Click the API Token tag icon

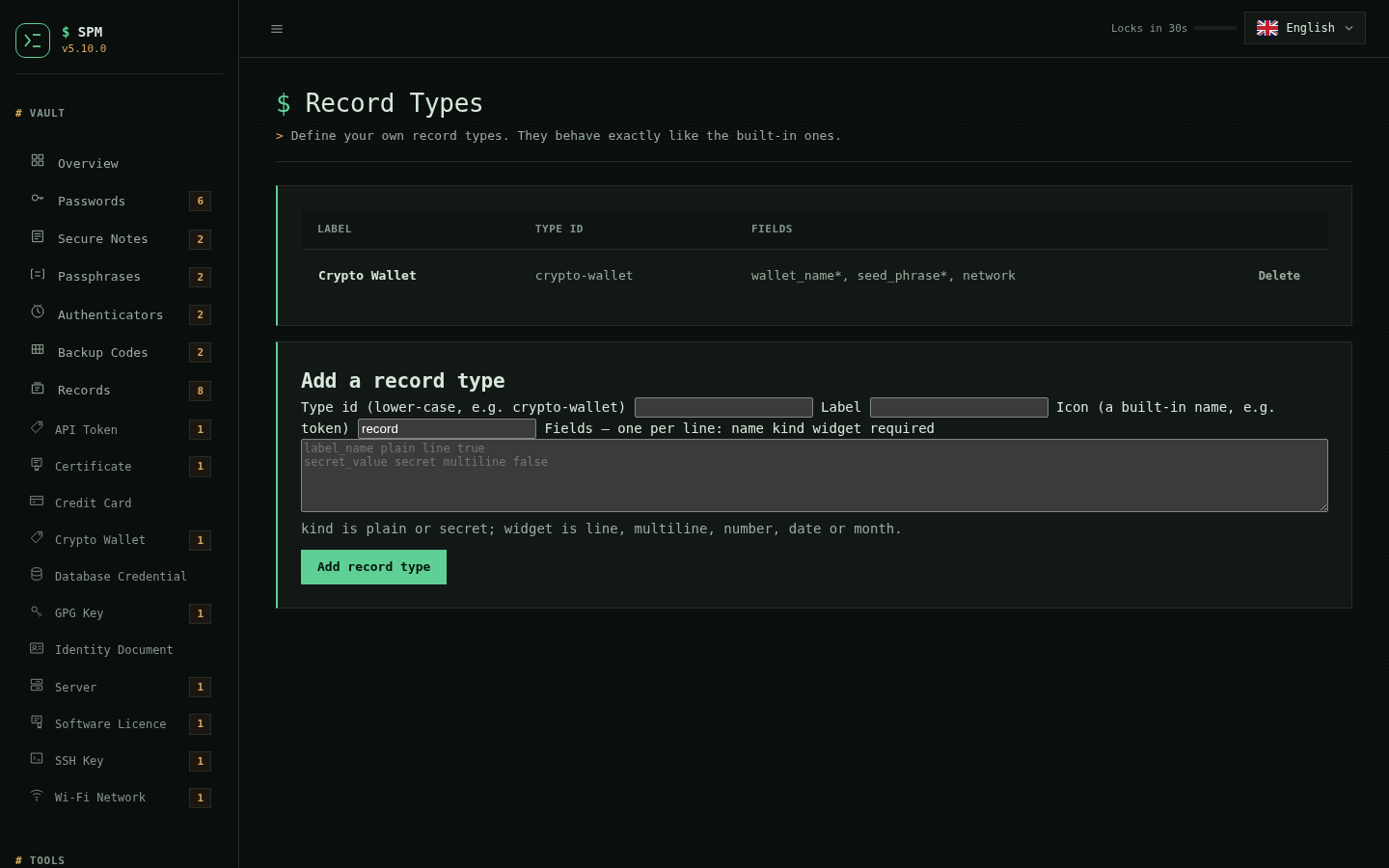click(x=37, y=427)
